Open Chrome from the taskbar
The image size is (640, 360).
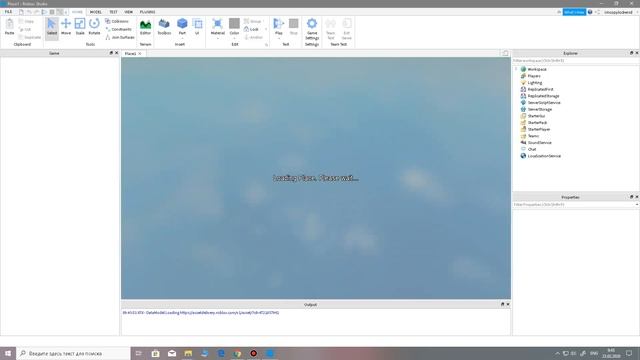point(237,353)
